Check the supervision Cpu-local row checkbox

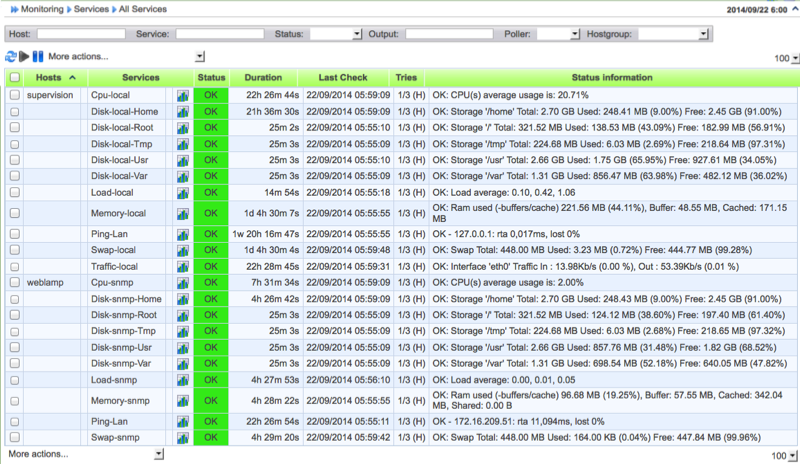pos(14,96)
